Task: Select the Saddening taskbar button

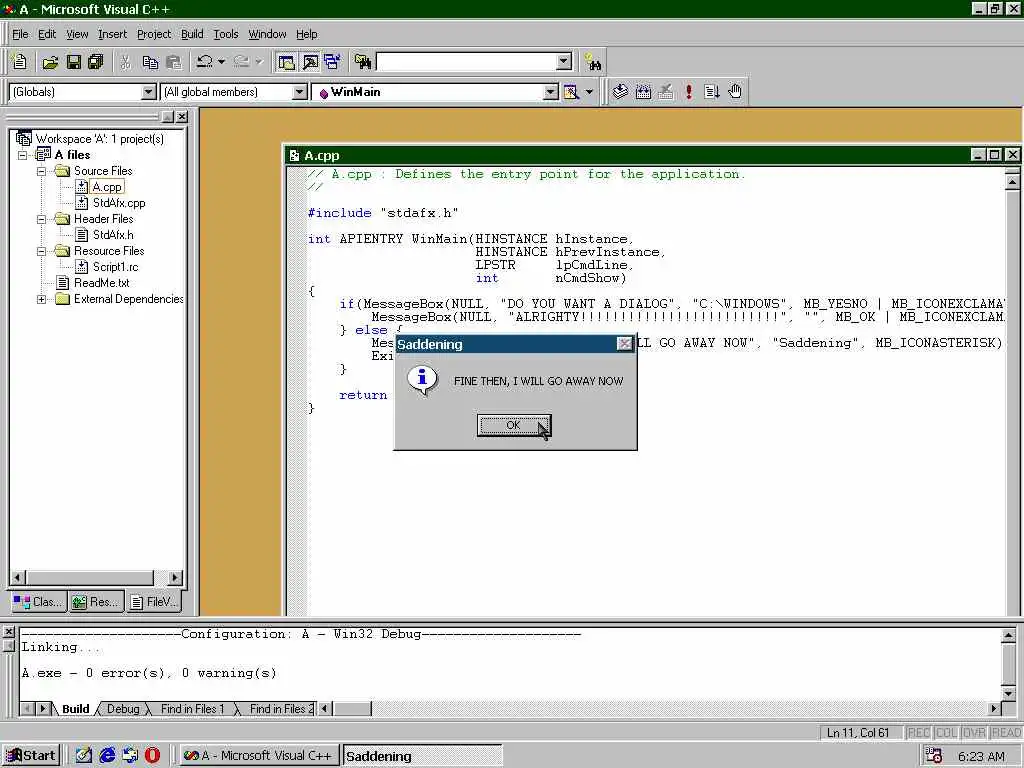Action: click(x=422, y=756)
